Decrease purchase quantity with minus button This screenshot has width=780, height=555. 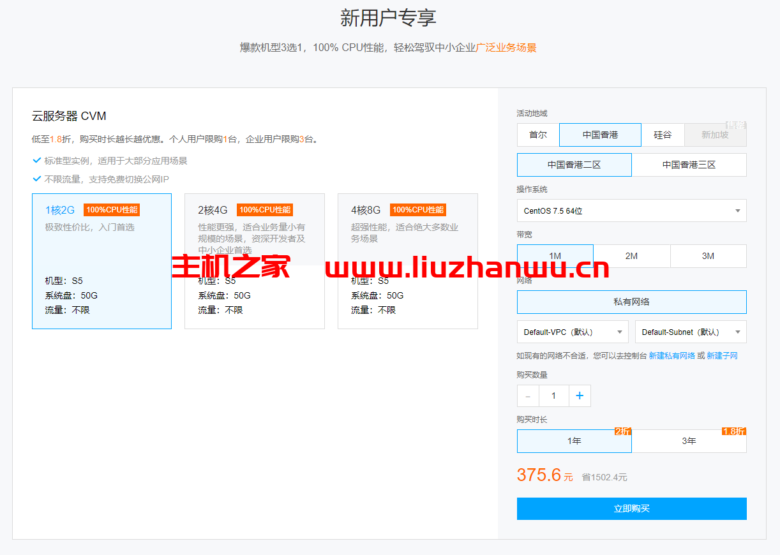point(528,396)
